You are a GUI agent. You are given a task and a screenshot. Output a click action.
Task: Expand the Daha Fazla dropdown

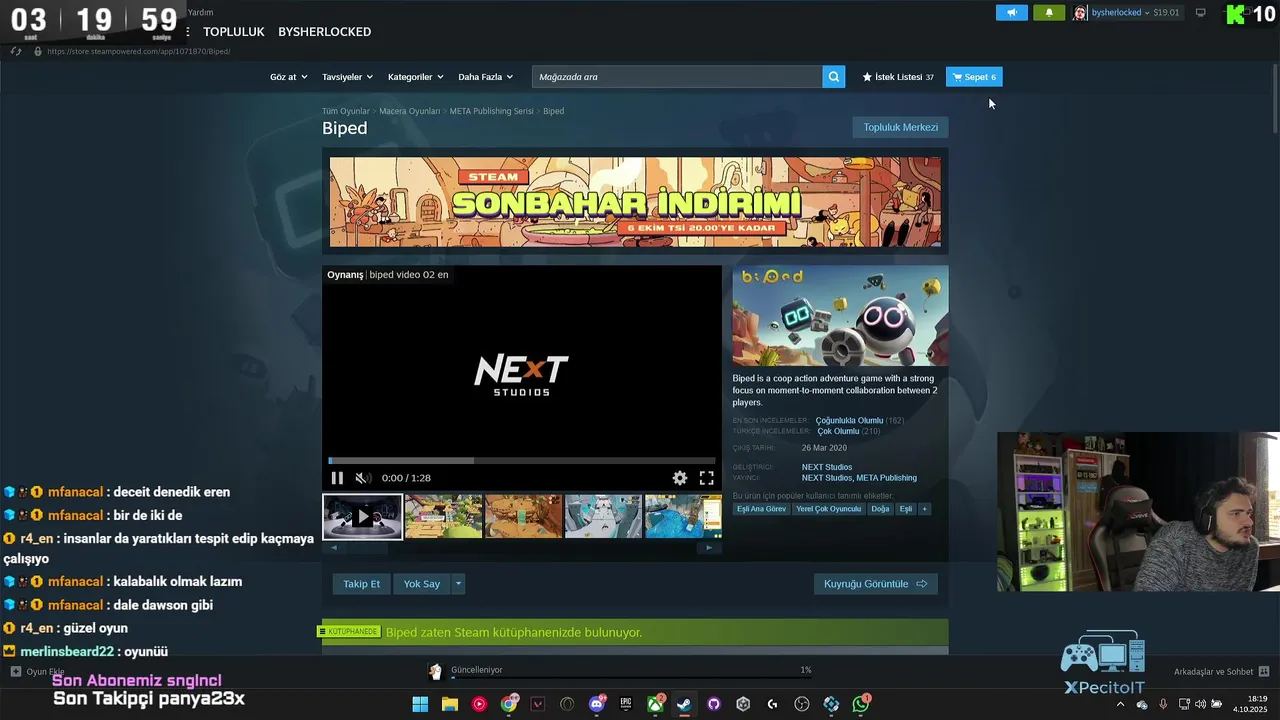tap(485, 77)
